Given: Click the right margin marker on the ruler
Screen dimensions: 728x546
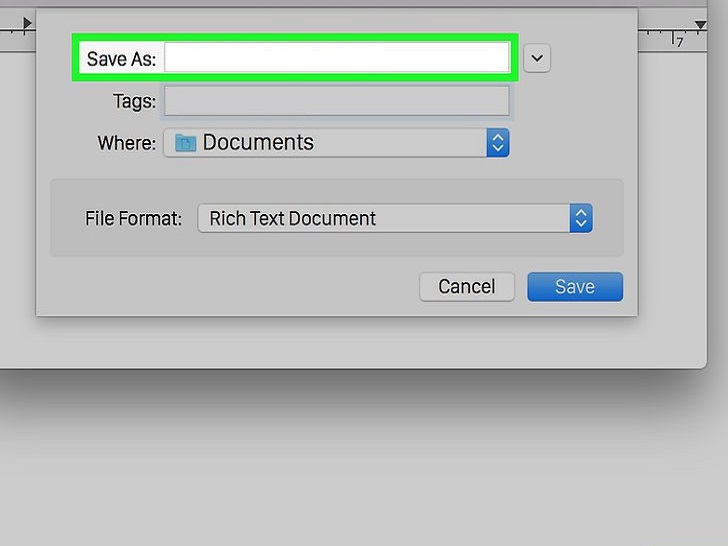Looking at the screenshot, I should pyautogui.click(x=700, y=24).
